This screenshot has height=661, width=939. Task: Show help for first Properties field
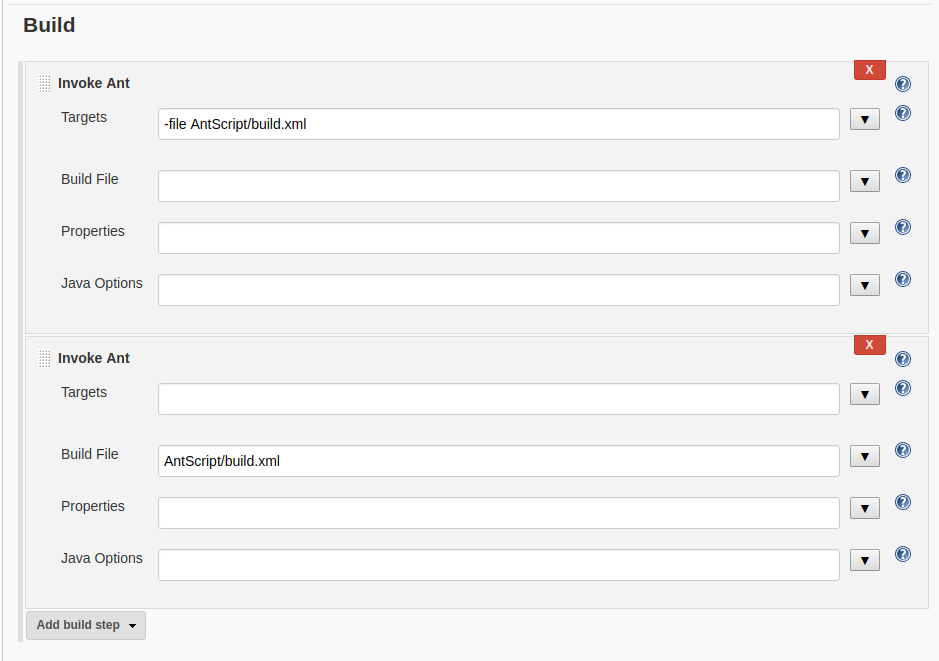(902, 227)
